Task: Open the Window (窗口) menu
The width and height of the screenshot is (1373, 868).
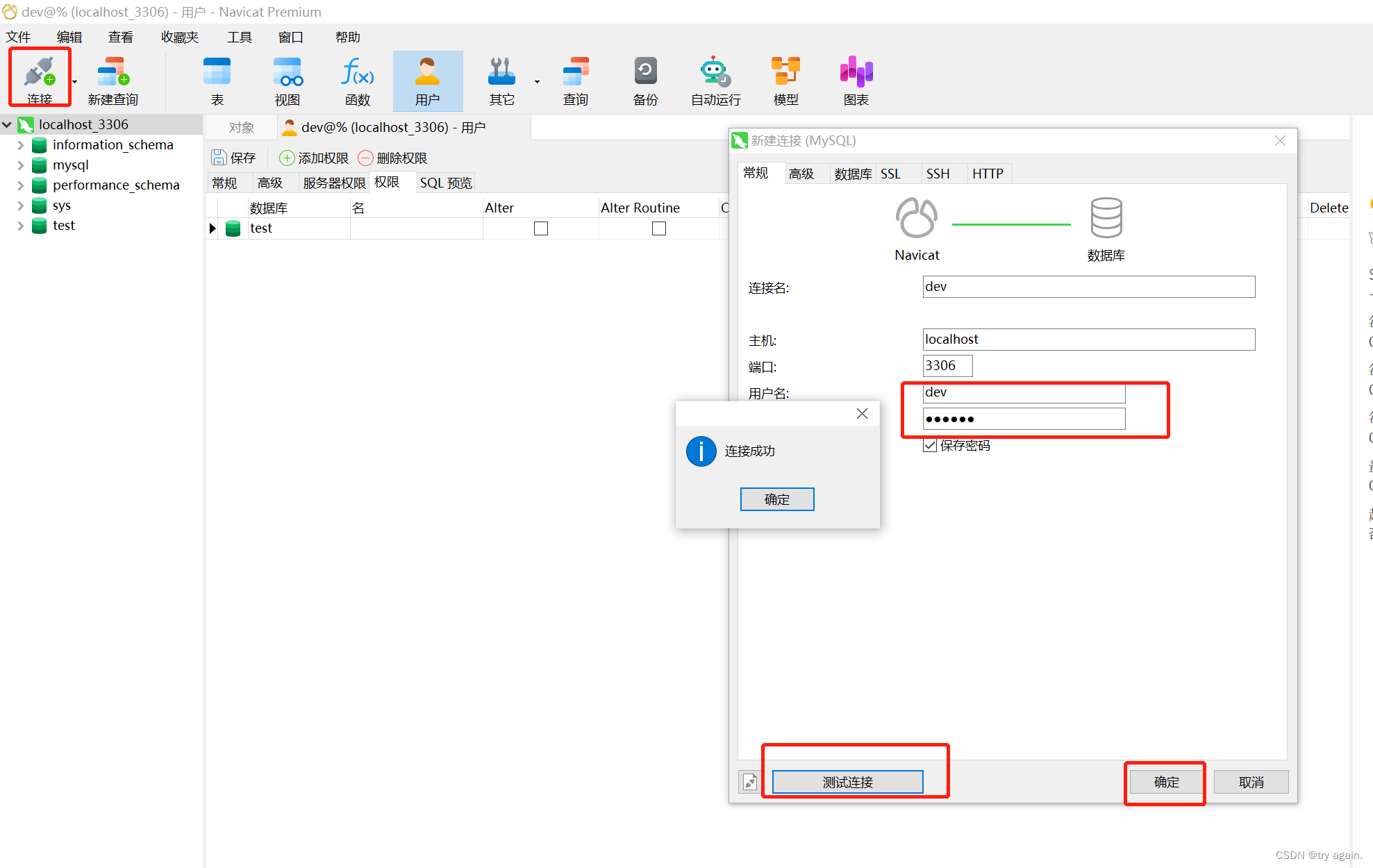Action: (291, 37)
